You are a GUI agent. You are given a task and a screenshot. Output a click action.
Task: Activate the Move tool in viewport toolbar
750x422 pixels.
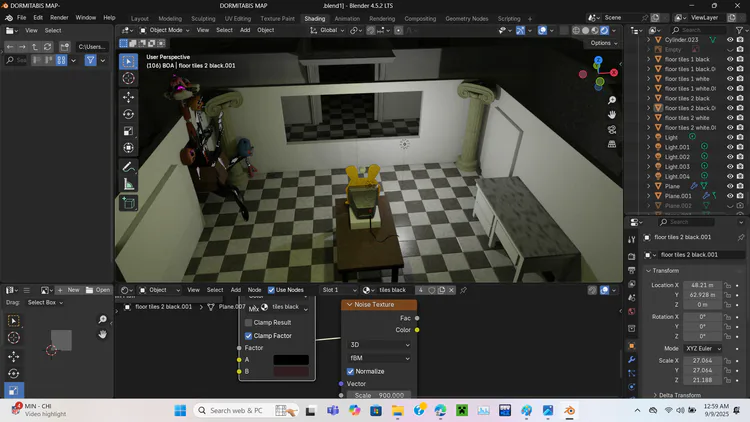tap(128, 97)
